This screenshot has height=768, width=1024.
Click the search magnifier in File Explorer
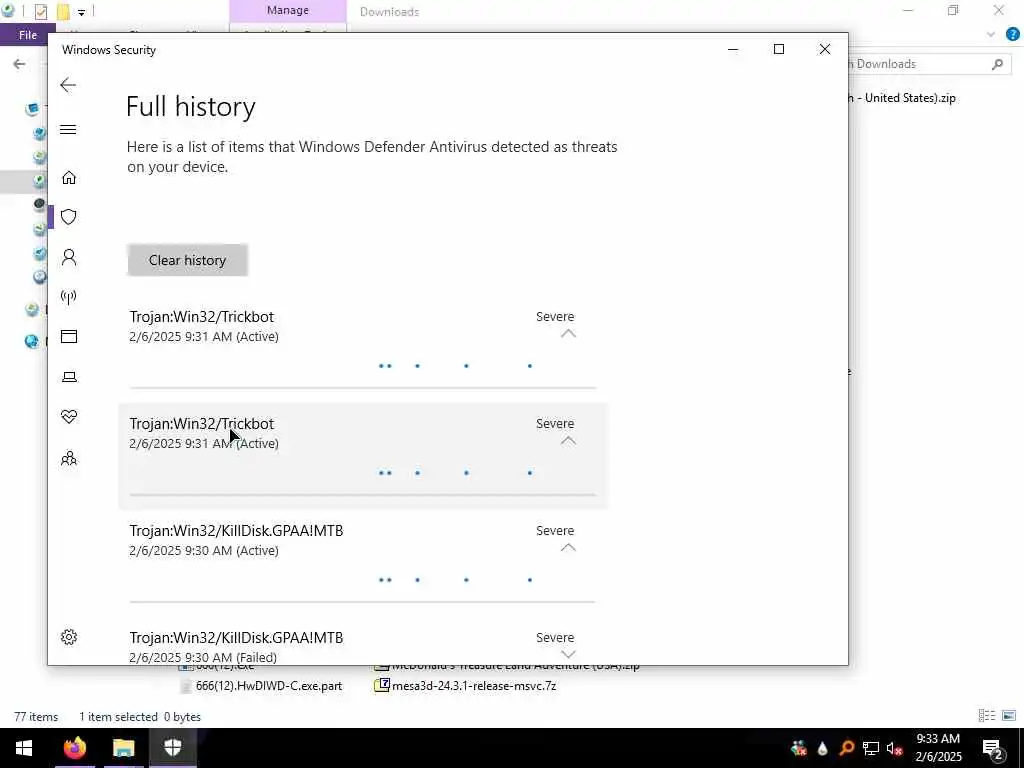tap(997, 64)
